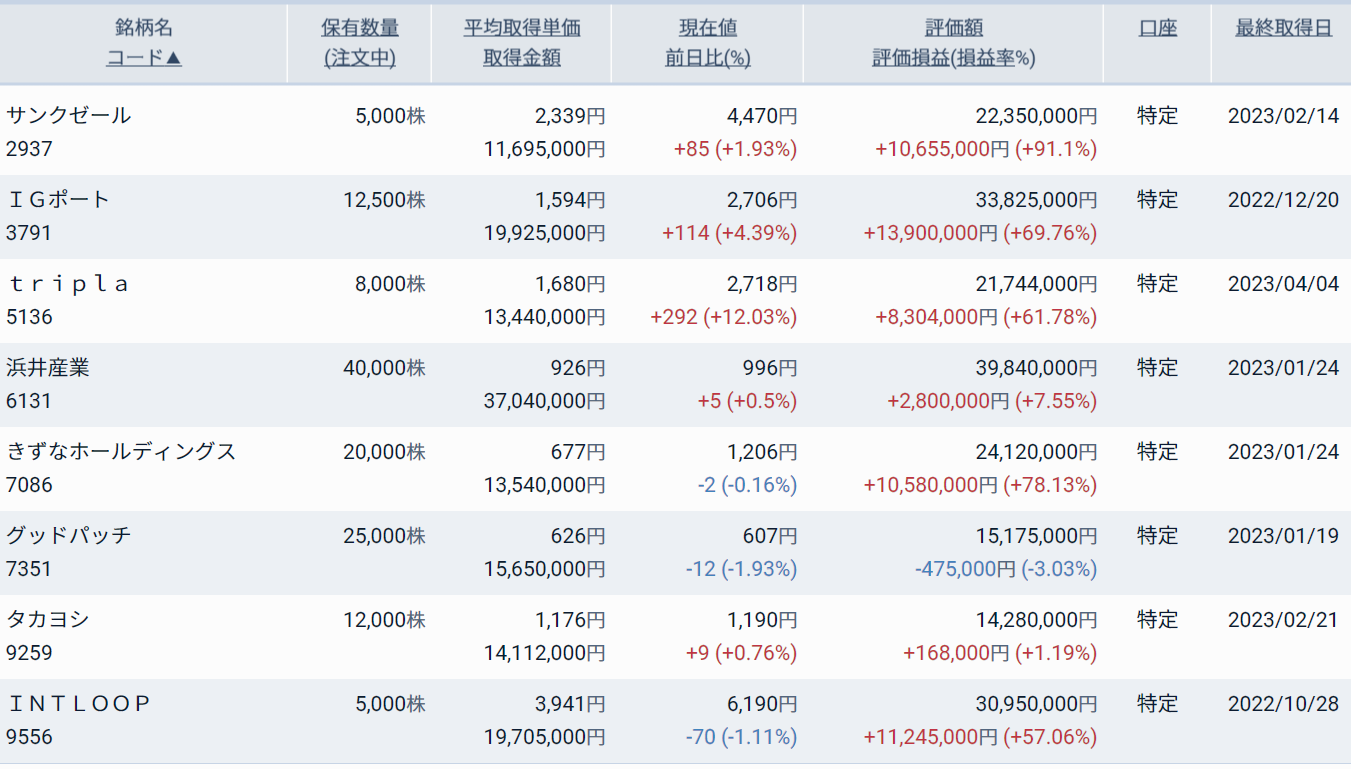
Task: Click acquisition amount 37,040,000円
Action: (544, 401)
